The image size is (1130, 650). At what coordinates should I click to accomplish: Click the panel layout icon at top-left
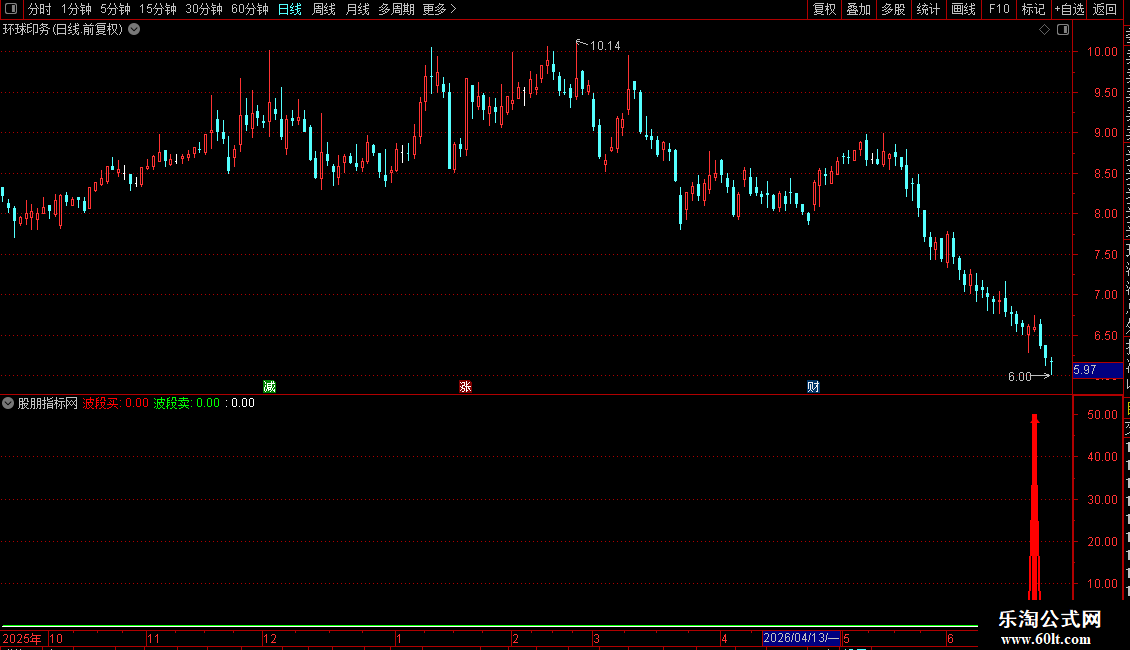[x=11, y=9]
